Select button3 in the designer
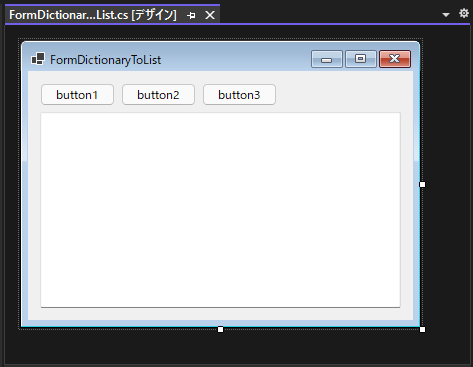Image resolution: width=473 pixels, height=367 pixels. pyautogui.click(x=239, y=95)
